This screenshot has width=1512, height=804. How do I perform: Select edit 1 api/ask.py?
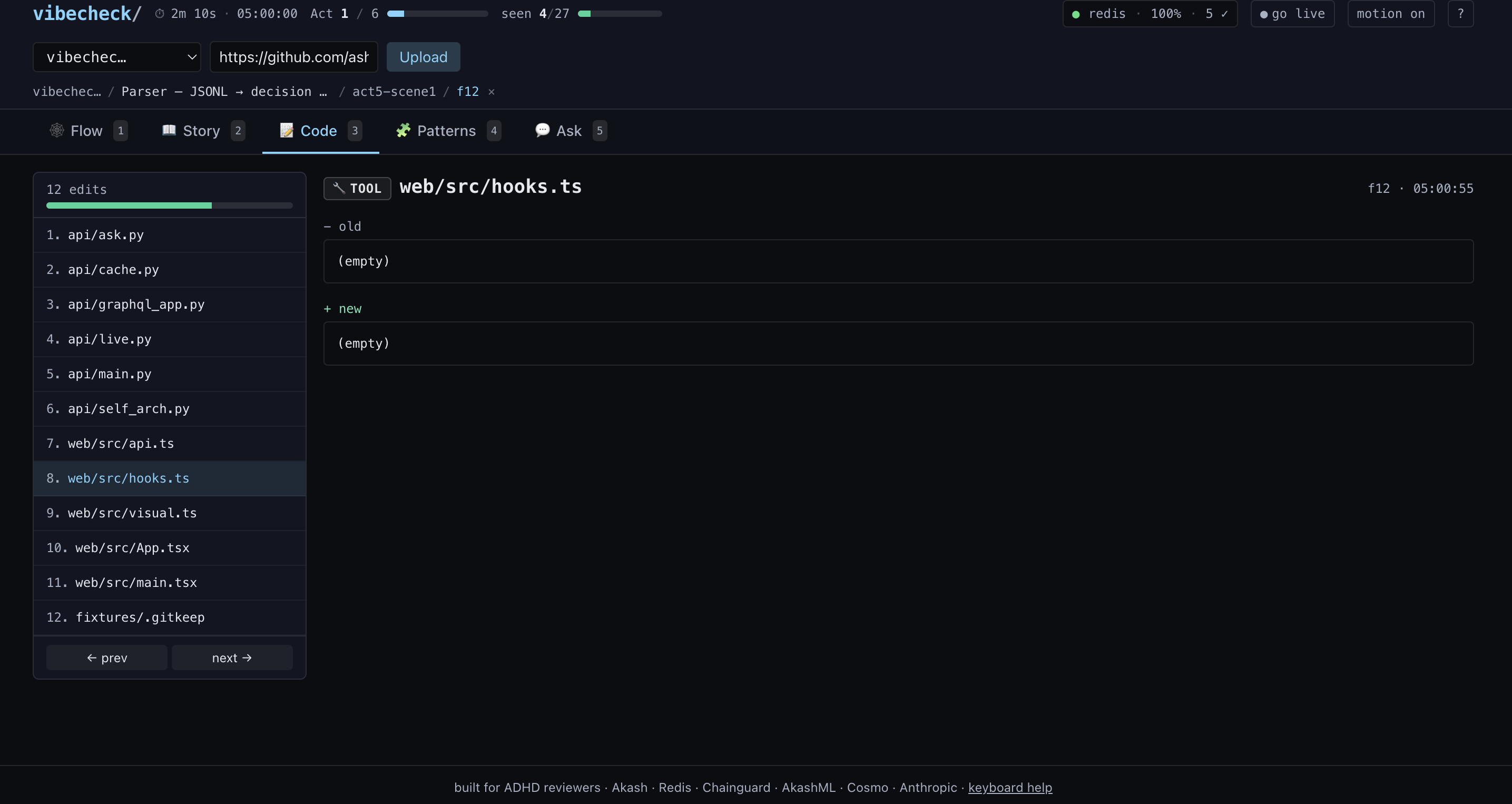170,235
